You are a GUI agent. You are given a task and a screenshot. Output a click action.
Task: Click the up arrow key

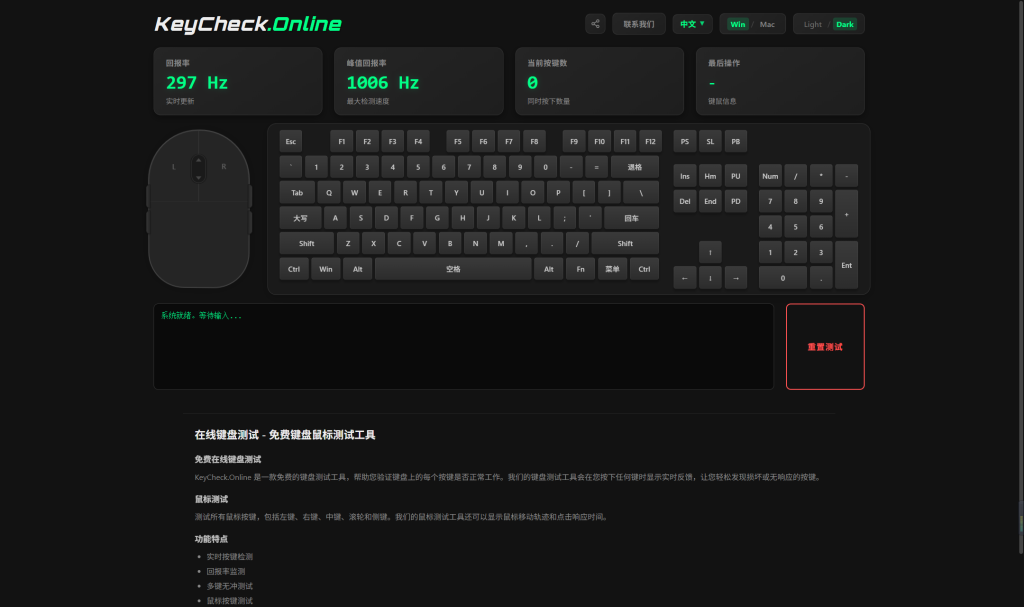[710, 252]
